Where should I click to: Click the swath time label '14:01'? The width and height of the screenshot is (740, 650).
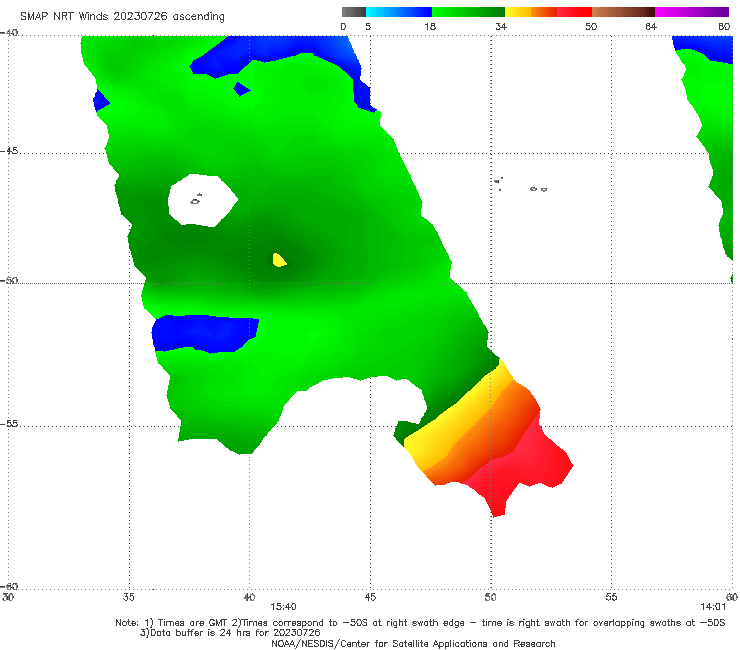[x=713, y=607]
